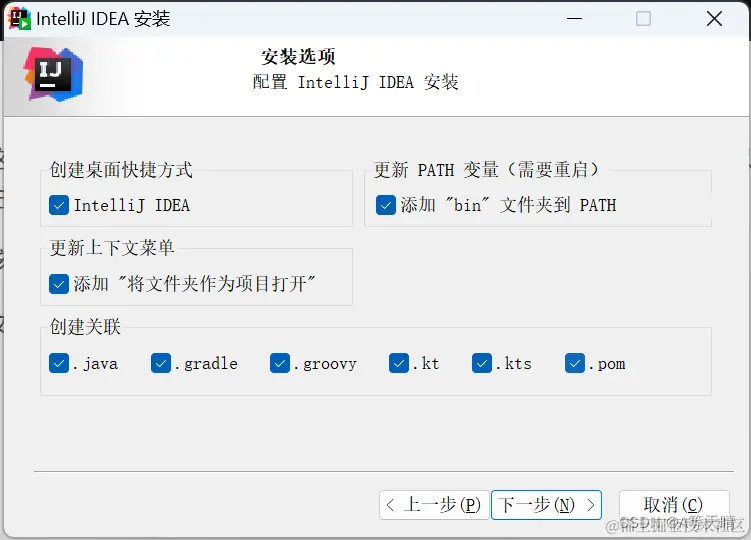Screen dimensions: 751x540
Task: Toggle the .groovy association checkbox
Action: pos(280,363)
